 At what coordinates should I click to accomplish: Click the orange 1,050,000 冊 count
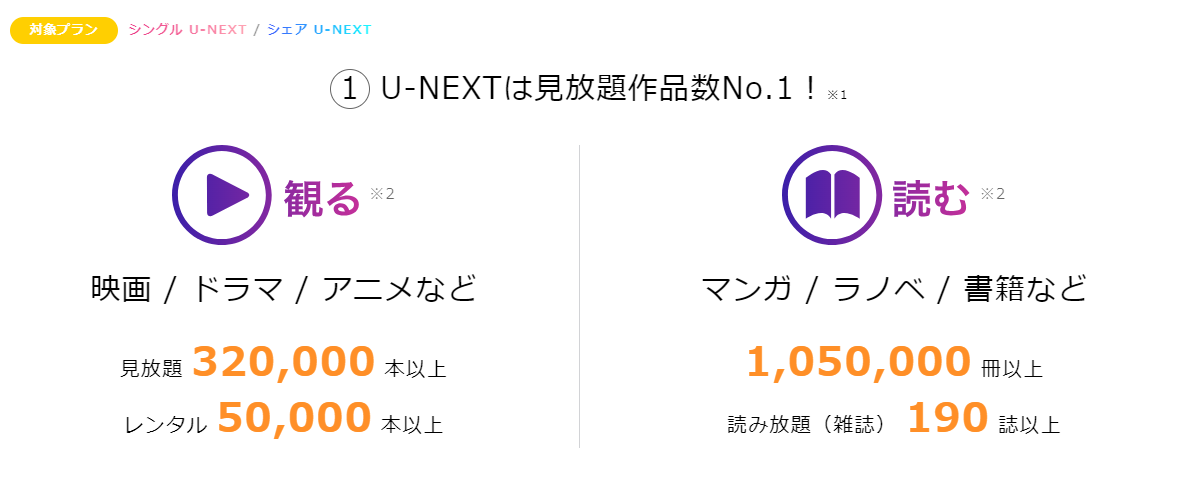[x=858, y=362]
